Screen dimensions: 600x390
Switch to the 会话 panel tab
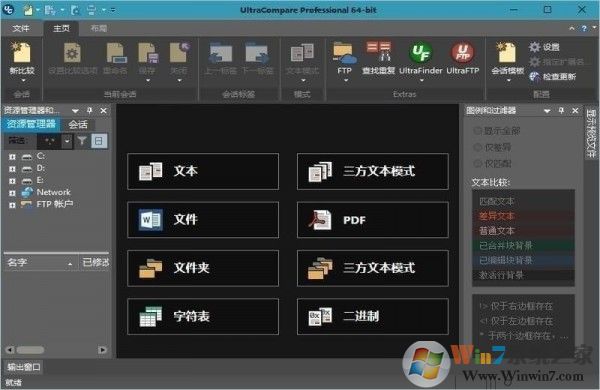tap(78, 124)
